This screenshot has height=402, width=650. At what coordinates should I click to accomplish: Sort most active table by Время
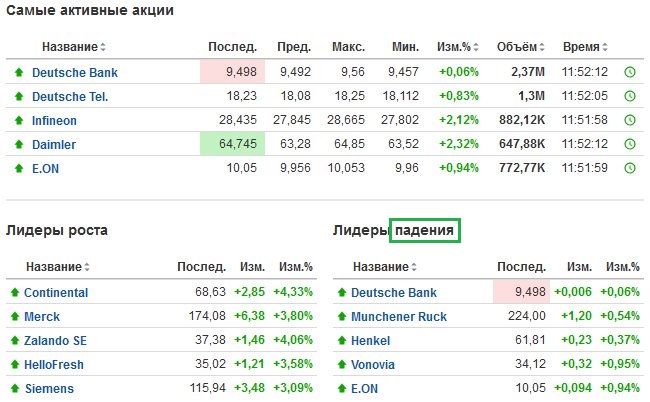tap(585, 47)
